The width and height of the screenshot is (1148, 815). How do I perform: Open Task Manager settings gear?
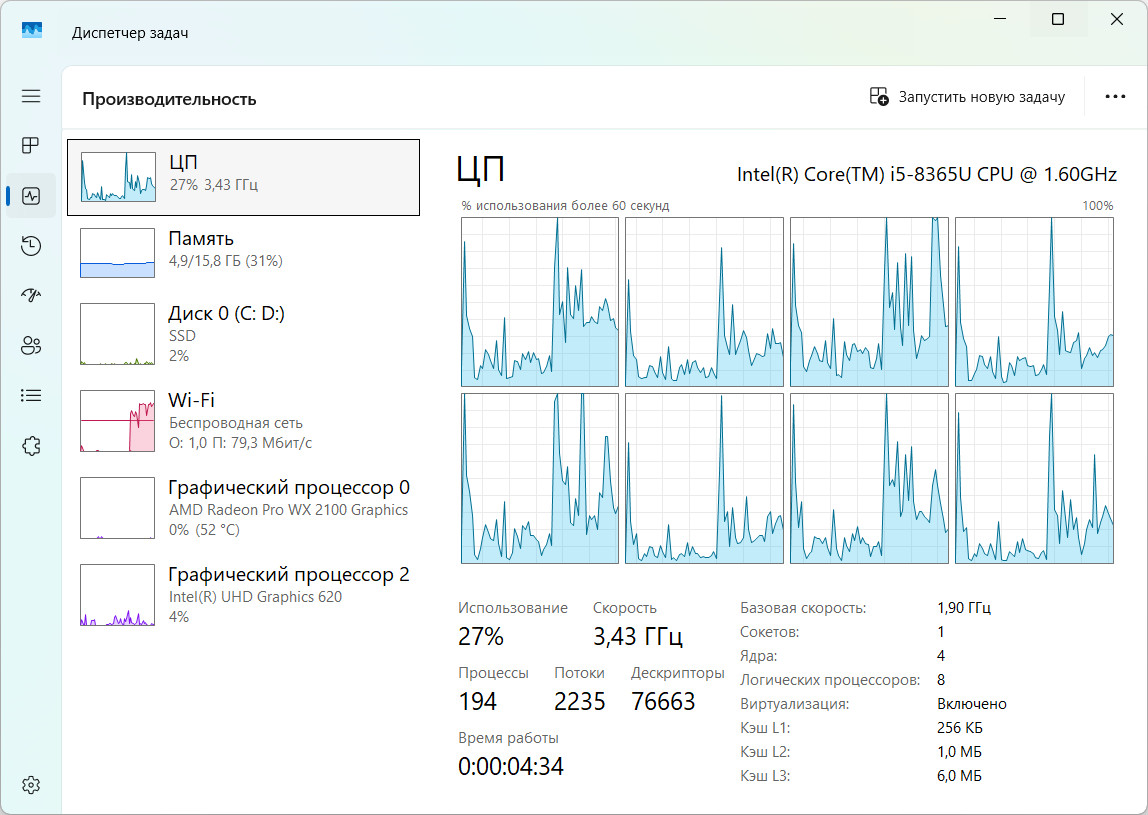pyautogui.click(x=31, y=785)
